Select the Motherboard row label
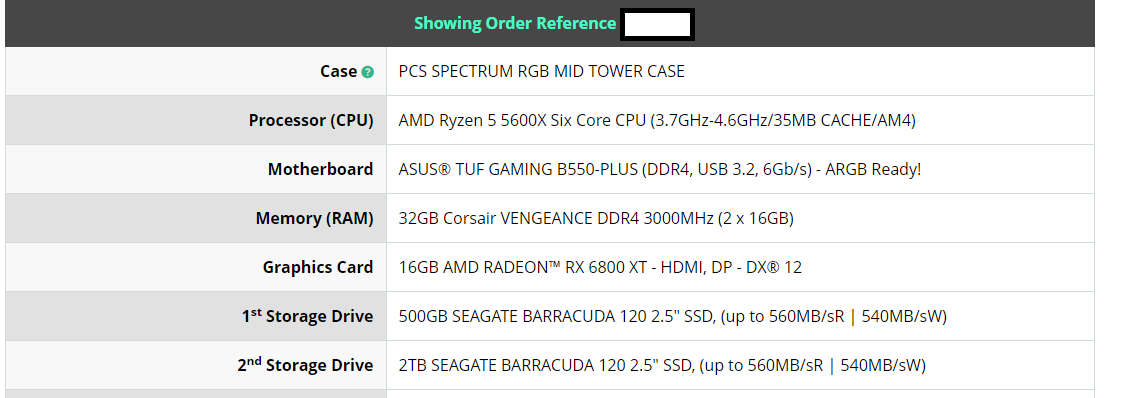 [x=320, y=169]
